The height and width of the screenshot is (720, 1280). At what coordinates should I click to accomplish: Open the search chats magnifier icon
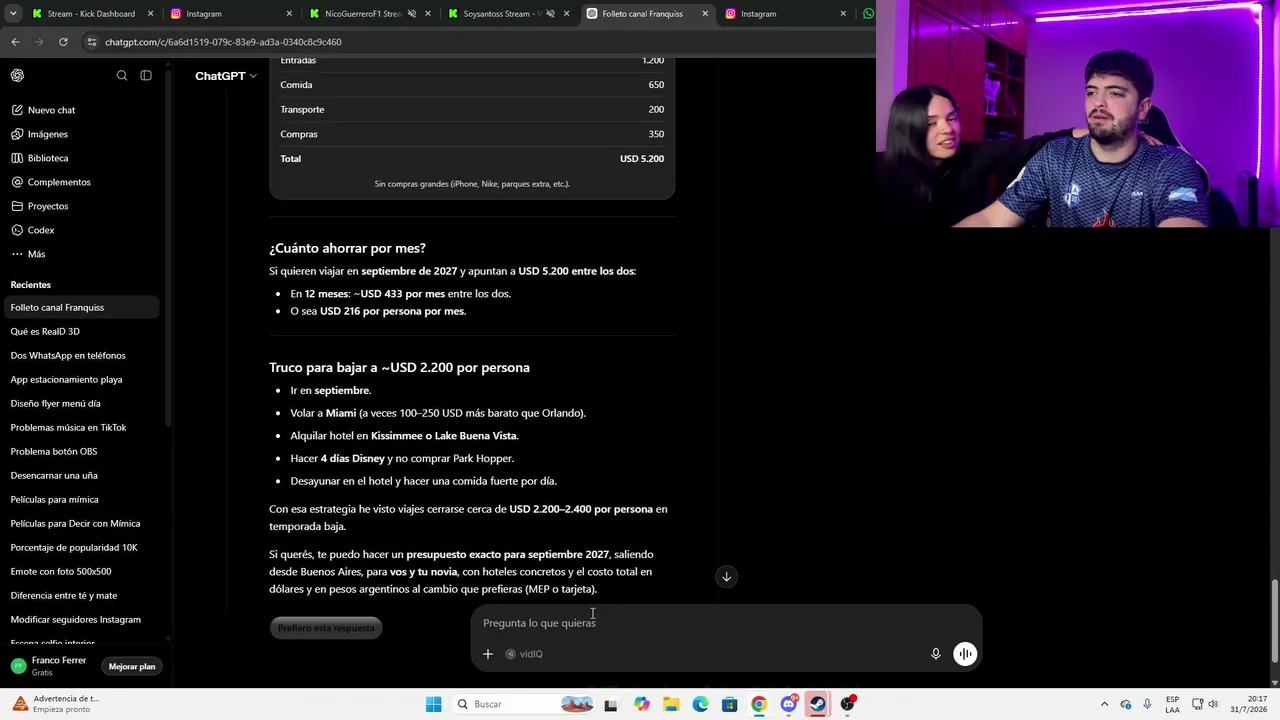(122, 75)
